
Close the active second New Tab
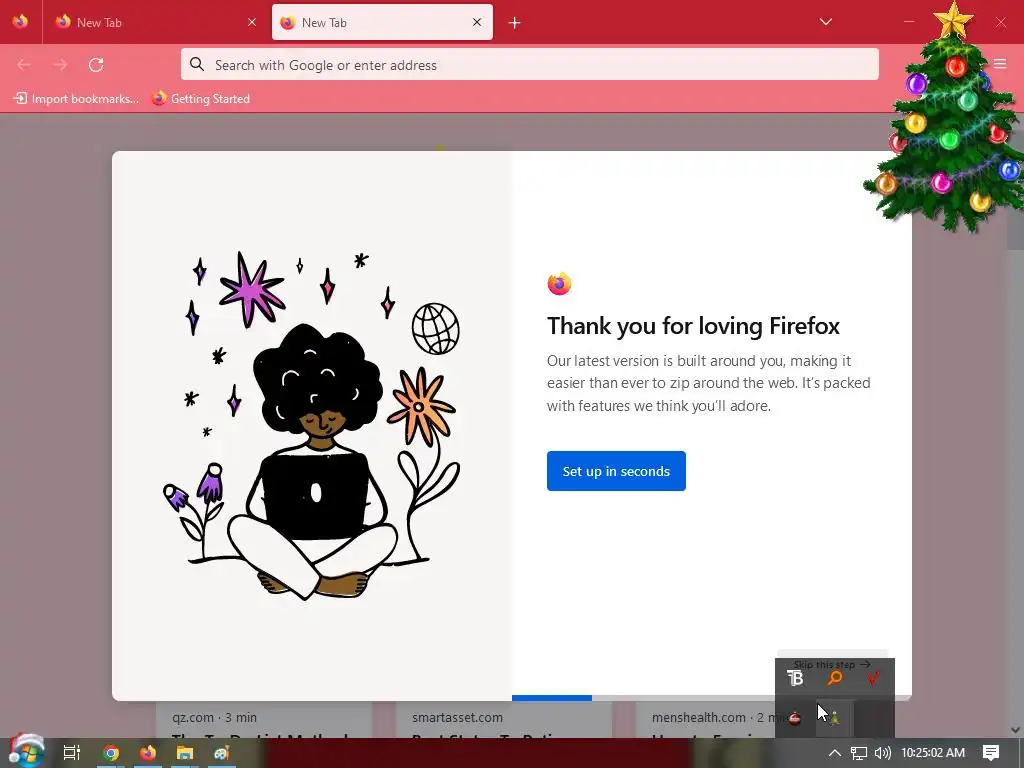pos(477,22)
